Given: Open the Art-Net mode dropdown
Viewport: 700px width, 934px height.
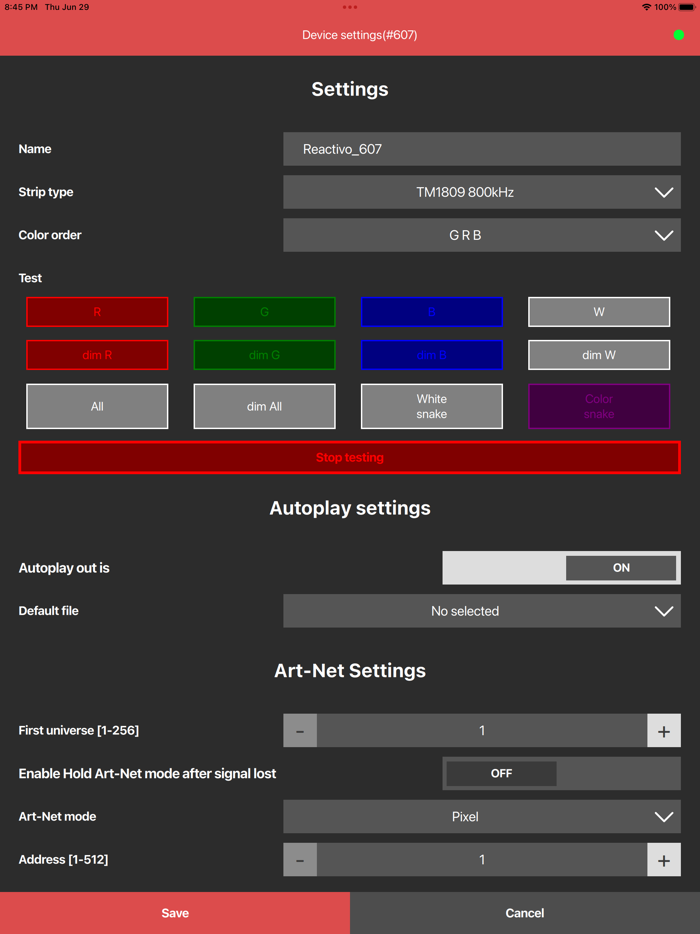Looking at the screenshot, I should 482,816.
